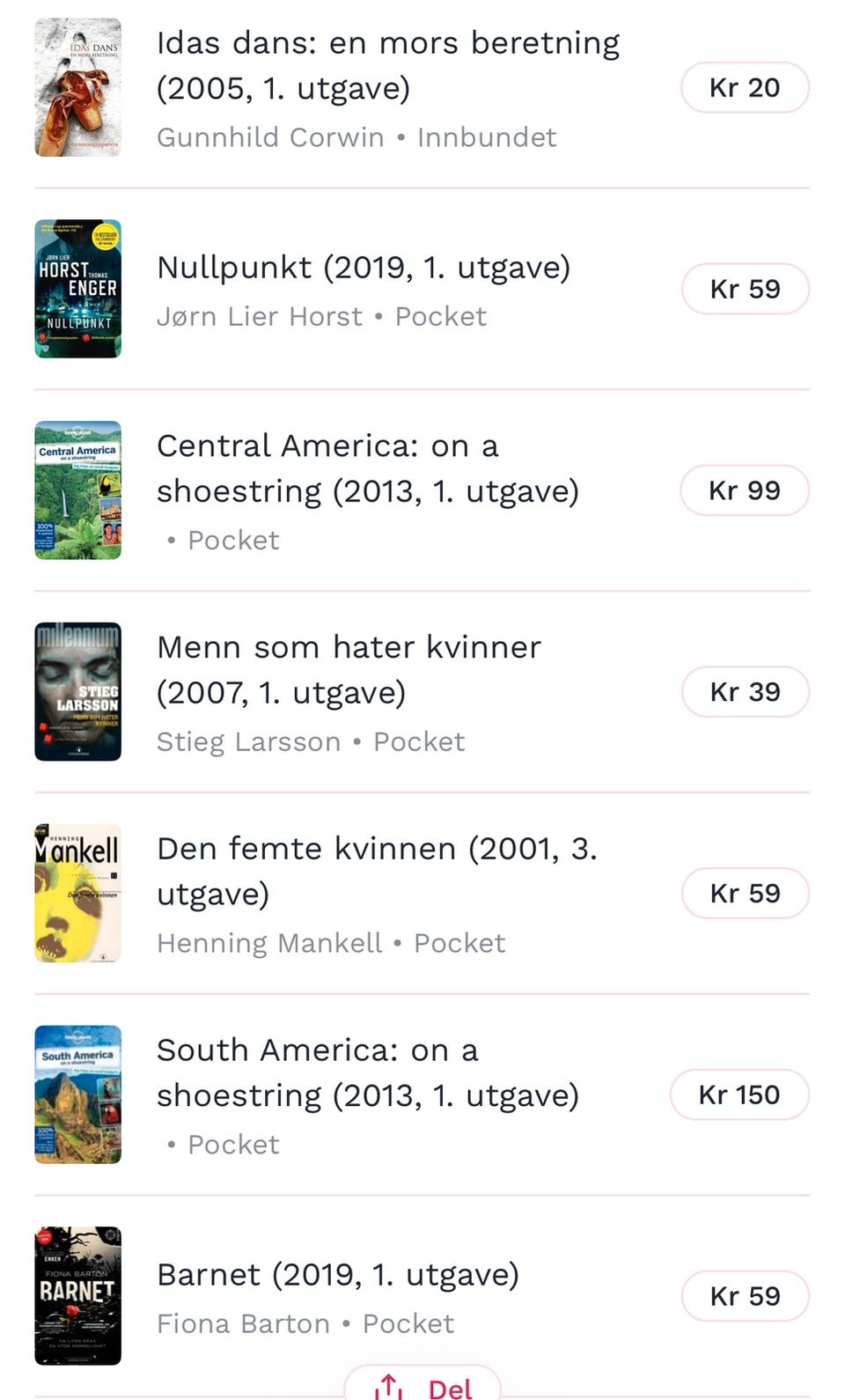845x1400 pixels.
Task: Select the Menn som hater kvinner title
Action: click(x=349, y=669)
